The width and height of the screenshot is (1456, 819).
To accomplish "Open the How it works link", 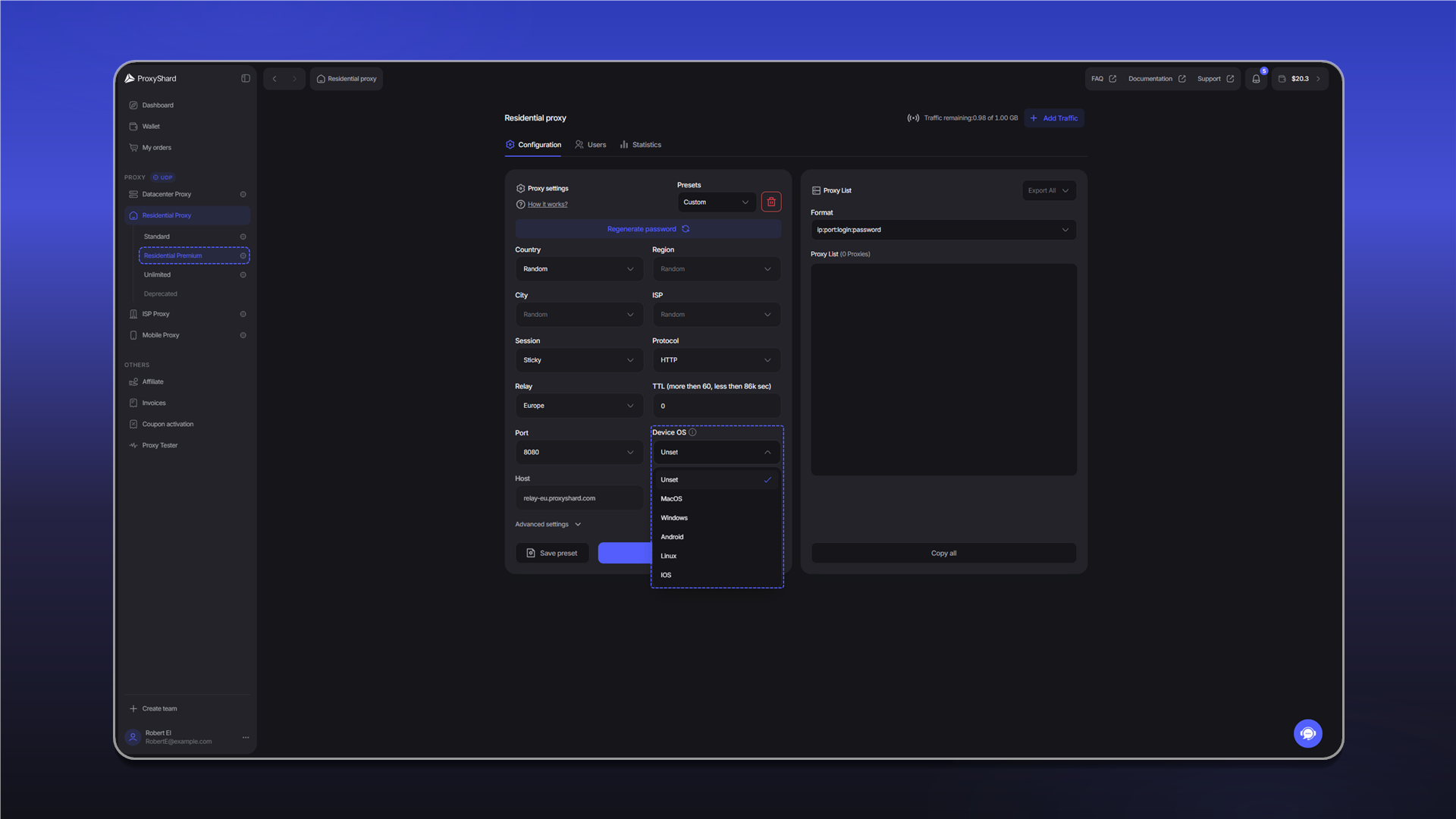I will coord(548,205).
